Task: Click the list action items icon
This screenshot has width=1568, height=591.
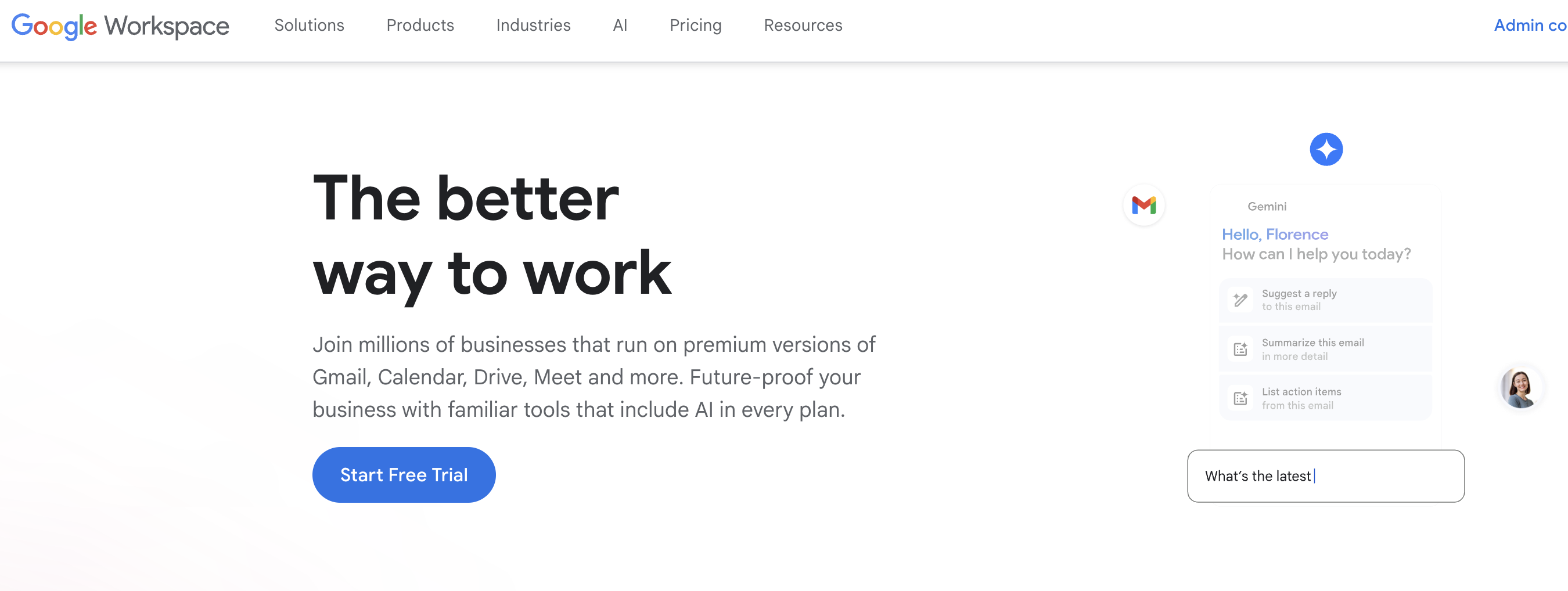Action: 1240,398
